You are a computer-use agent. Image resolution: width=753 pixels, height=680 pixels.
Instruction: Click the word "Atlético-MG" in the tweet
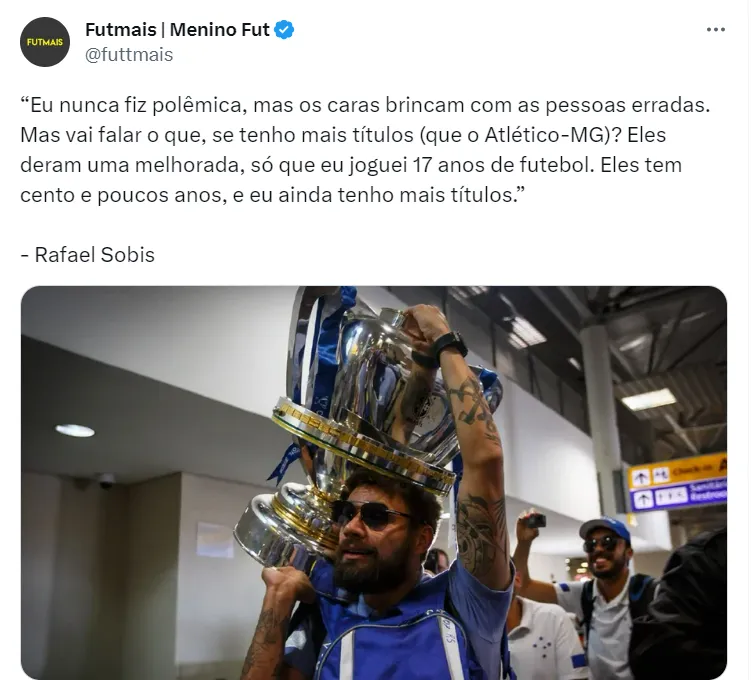click(547, 135)
